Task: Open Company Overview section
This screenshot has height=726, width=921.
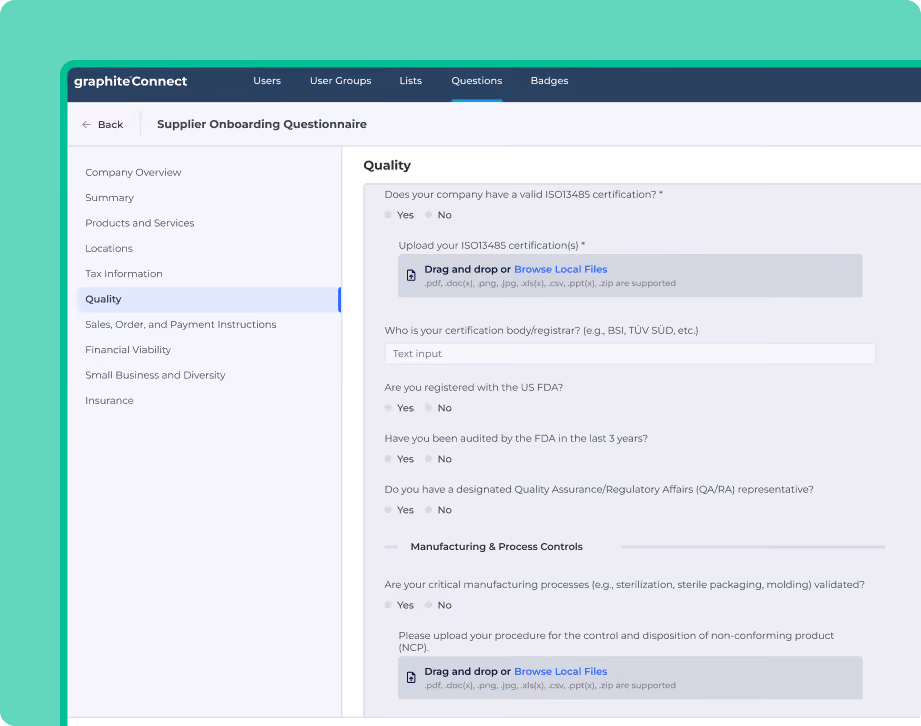Action: 133,172
